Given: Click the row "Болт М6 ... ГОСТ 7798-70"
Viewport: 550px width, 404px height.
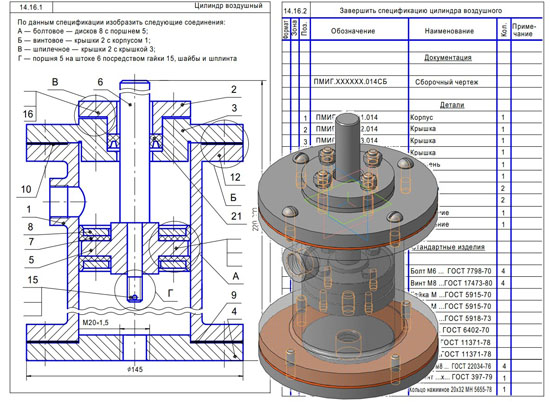Looking at the screenshot, I should click(x=451, y=271).
